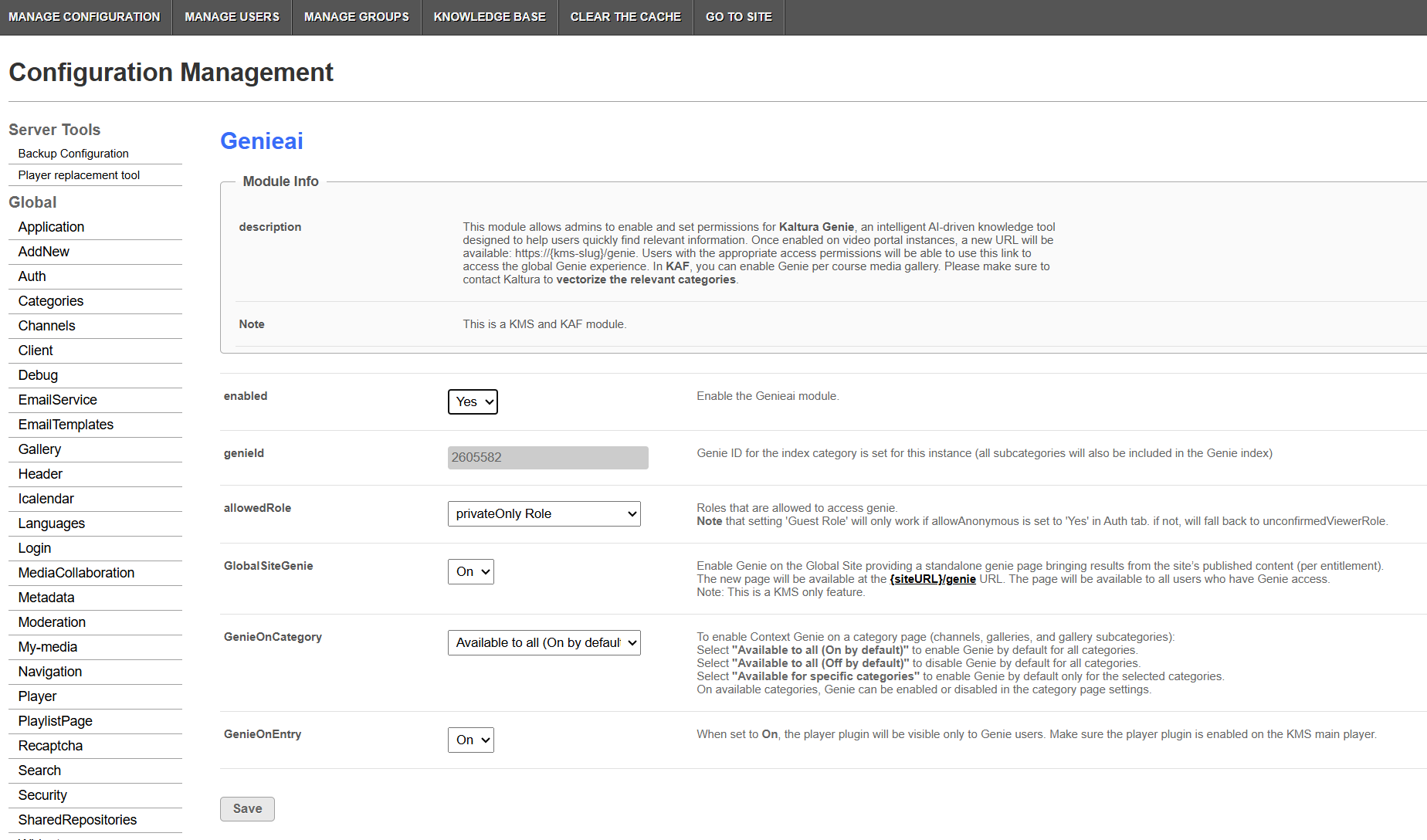Image resolution: width=1427 pixels, height=840 pixels.
Task: Select the Gallery module
Action: click(x=39, y=449)
